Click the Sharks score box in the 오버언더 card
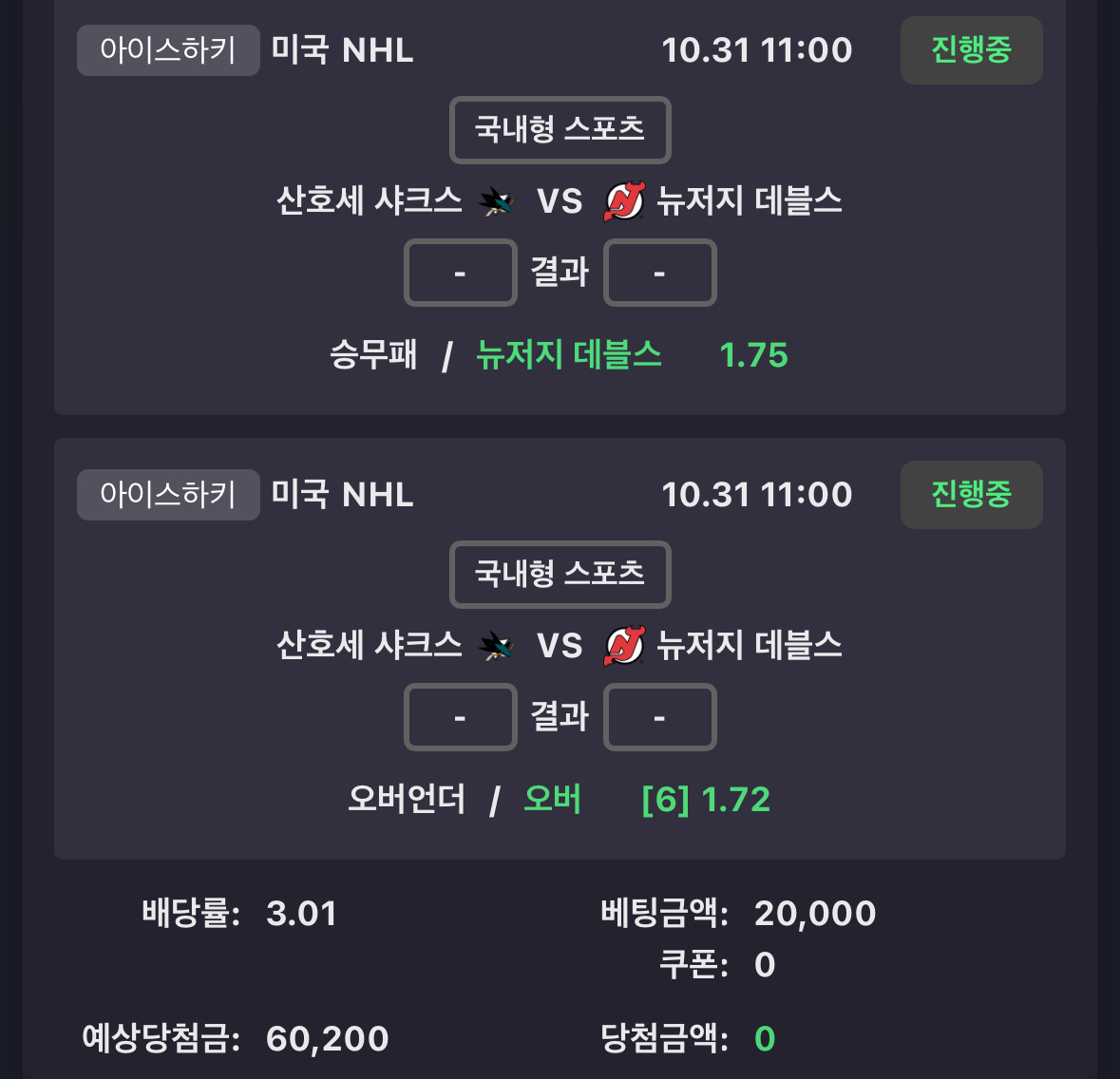The height and width of the screenshot is (1079, 1120). (461, 718)
